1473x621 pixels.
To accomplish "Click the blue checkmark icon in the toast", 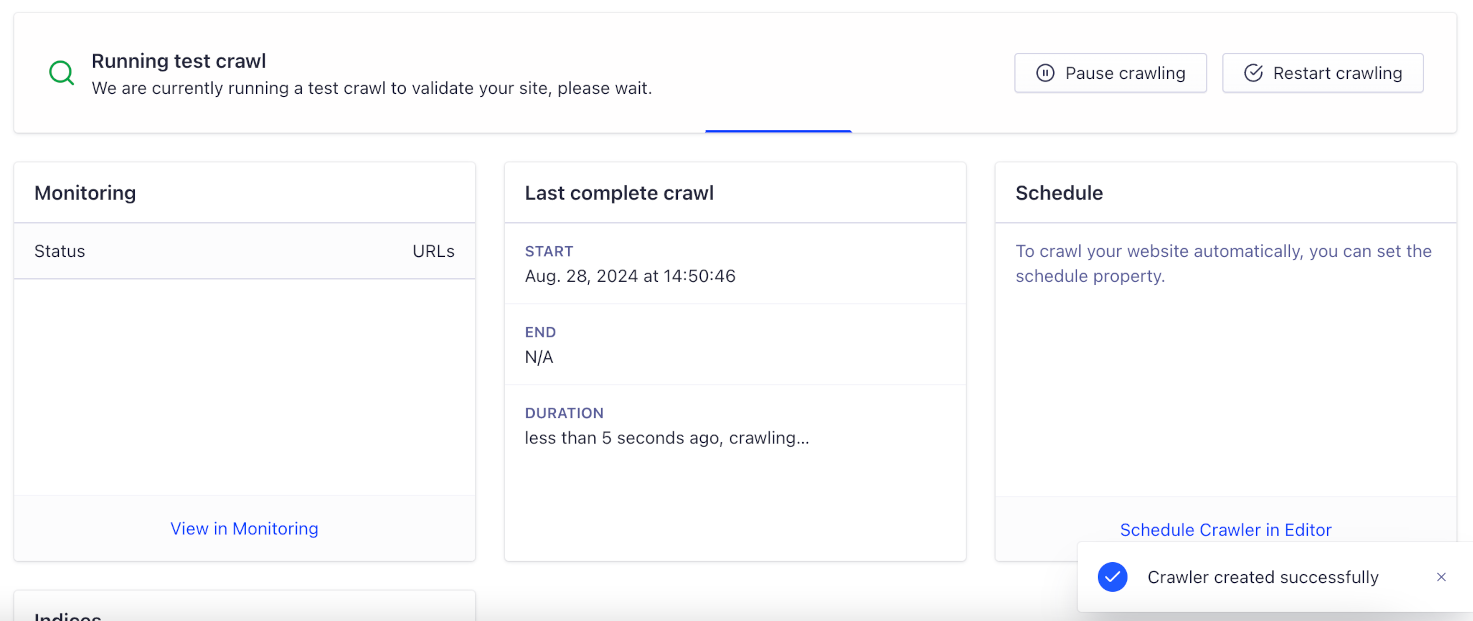I will 1112,577.
